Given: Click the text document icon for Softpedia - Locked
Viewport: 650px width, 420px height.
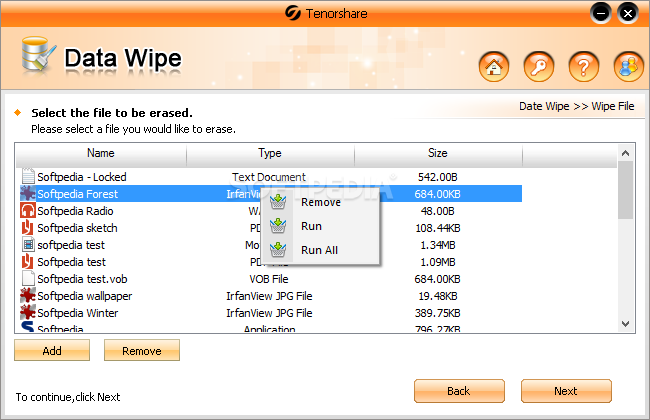Looking at the screenshot, I should [x=28, y=176].
